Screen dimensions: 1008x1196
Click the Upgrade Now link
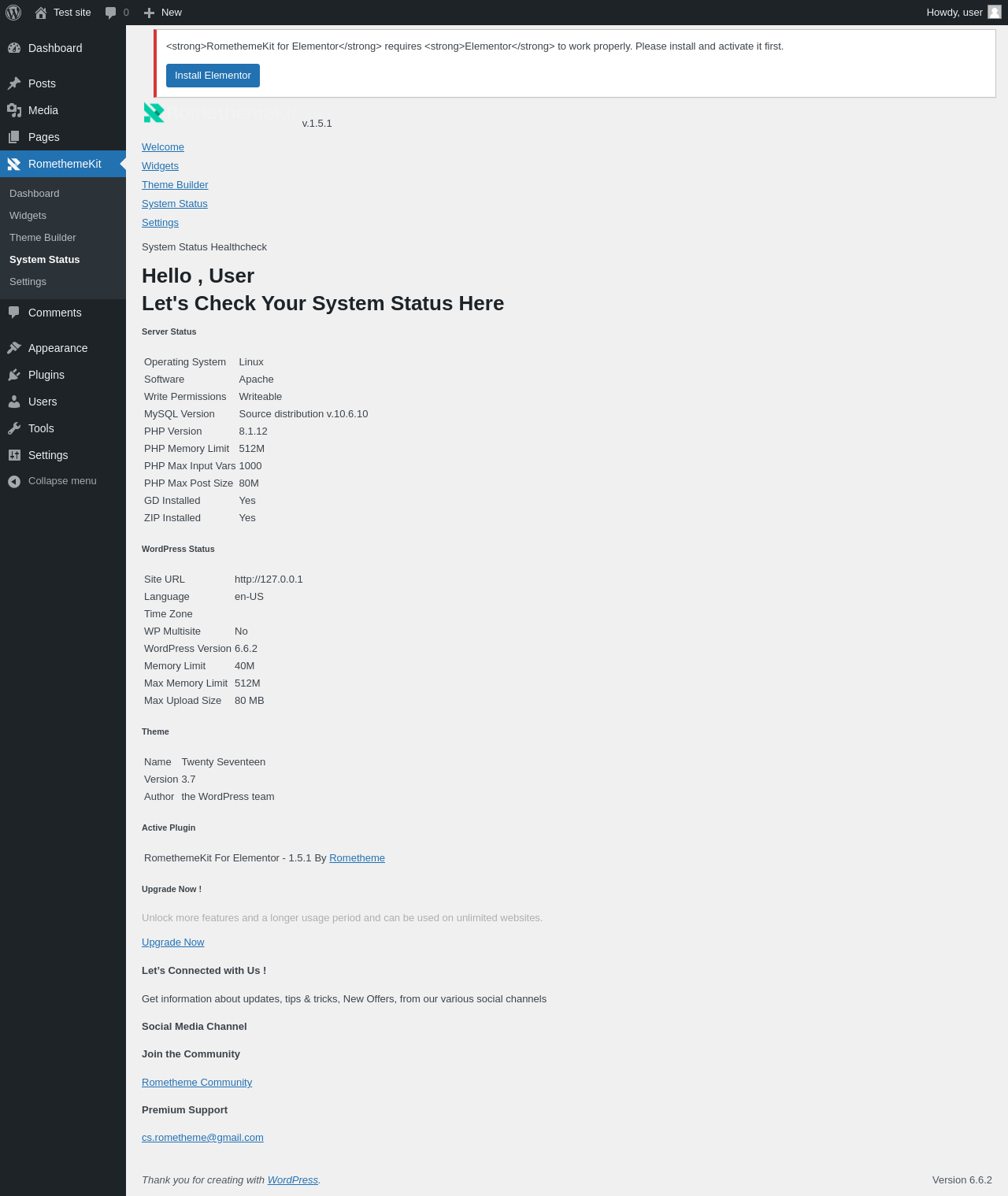(x=172, y=942)
